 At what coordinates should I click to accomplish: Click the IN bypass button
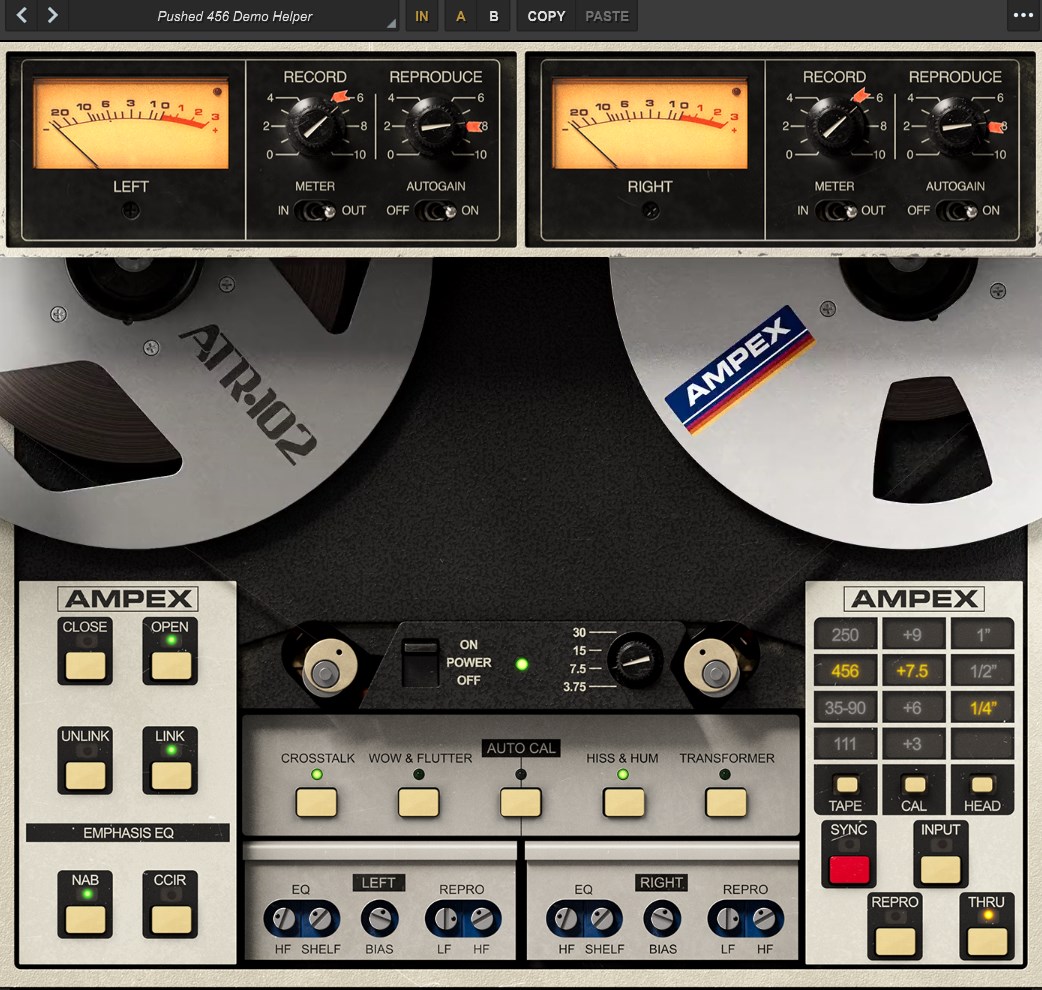pos(422,16)
